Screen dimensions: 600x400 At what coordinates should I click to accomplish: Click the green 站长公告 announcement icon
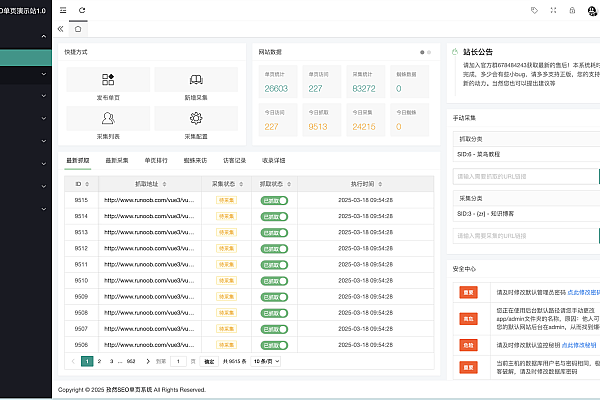click(x=455, y=52)
